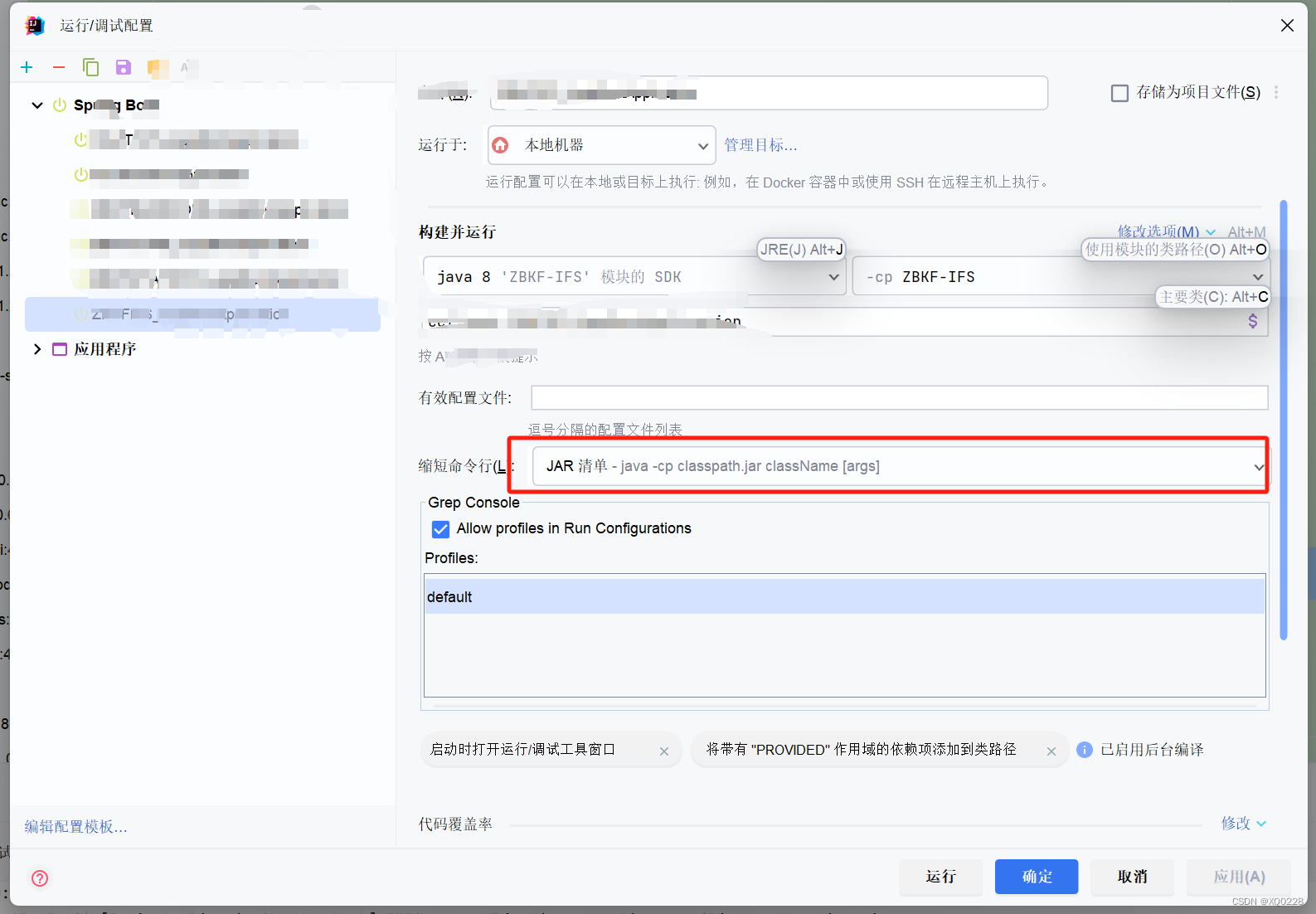
Task: Move configuration into a new folder
Action: 156,67
